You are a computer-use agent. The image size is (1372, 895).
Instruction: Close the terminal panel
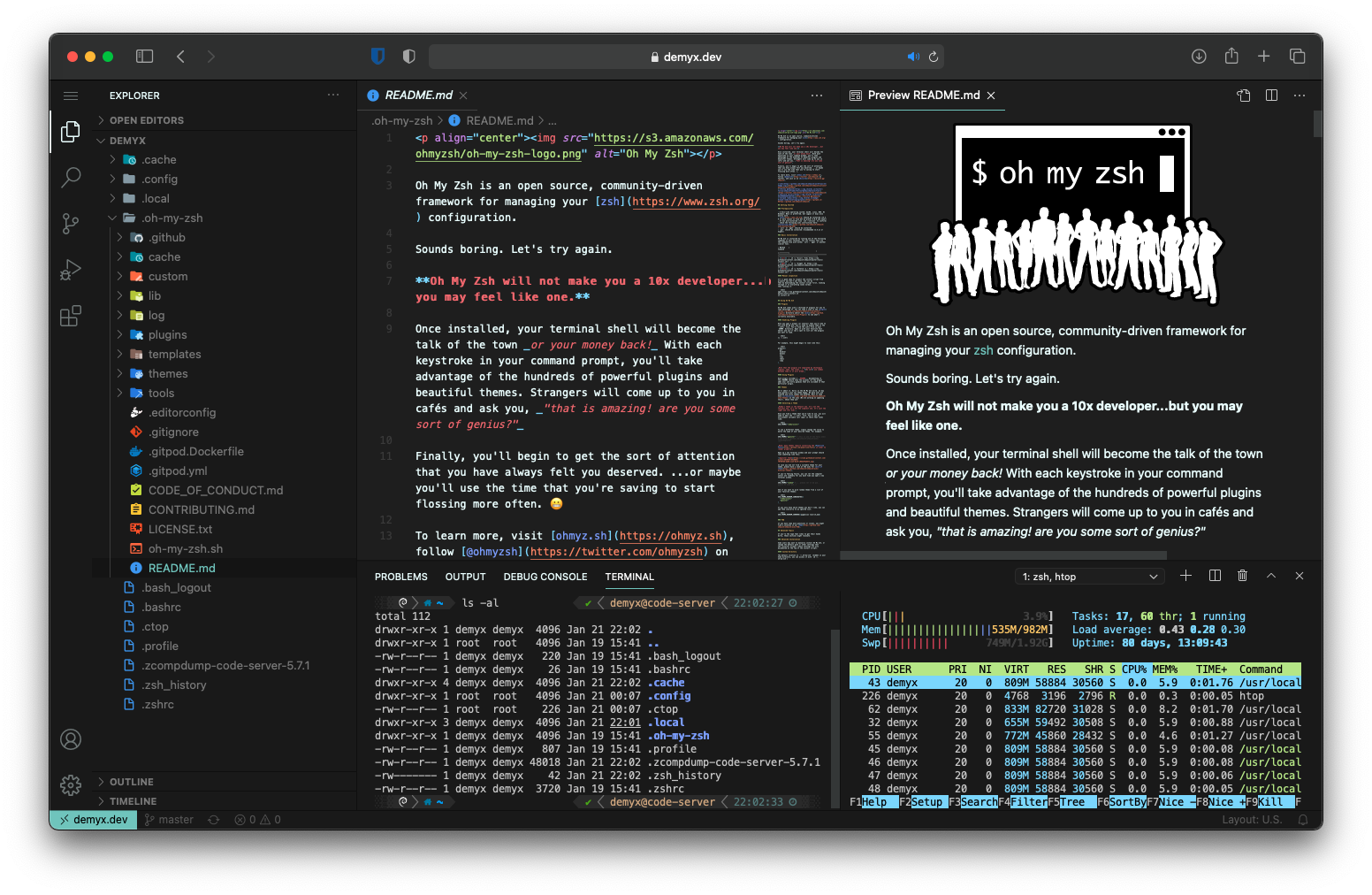(1300, 576)
